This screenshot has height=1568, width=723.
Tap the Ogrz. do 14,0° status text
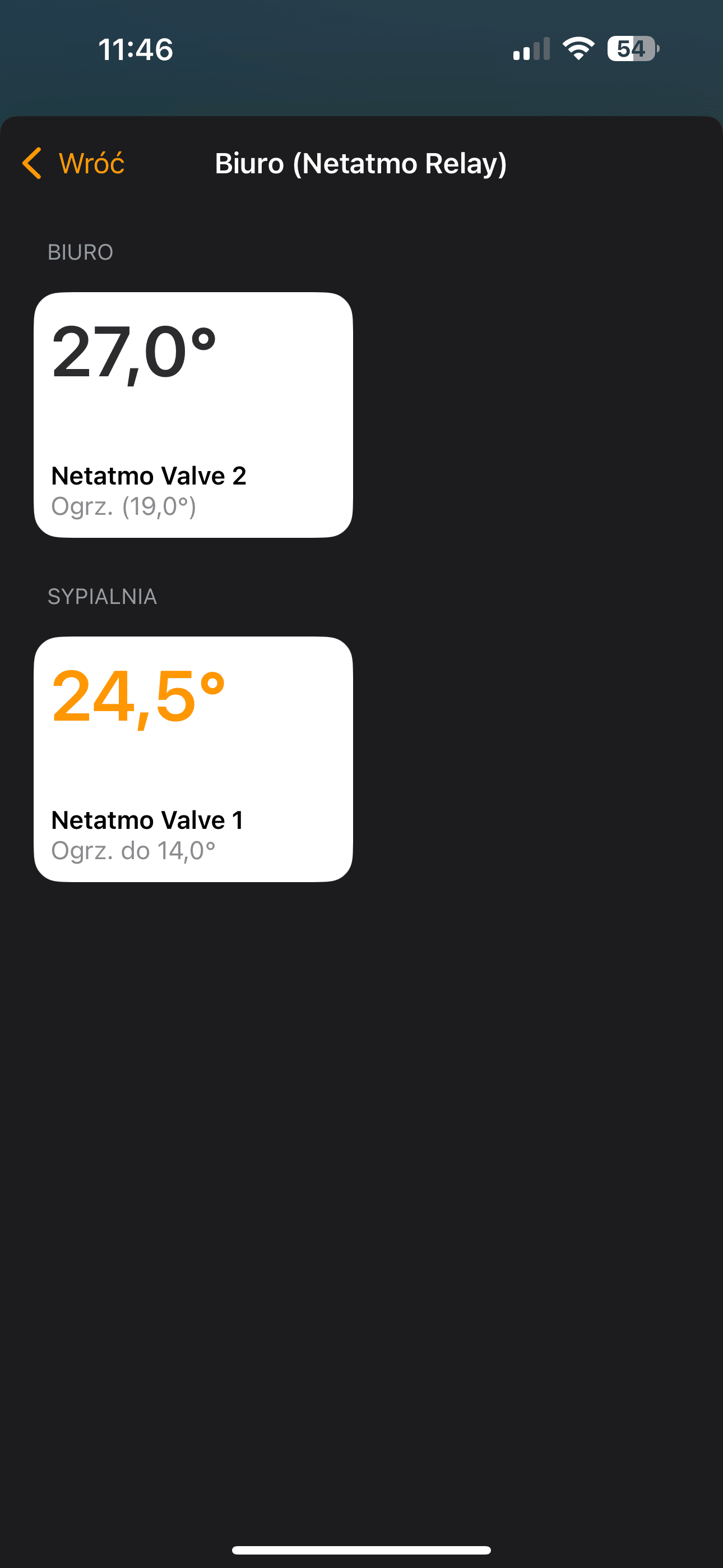[133, 850]
